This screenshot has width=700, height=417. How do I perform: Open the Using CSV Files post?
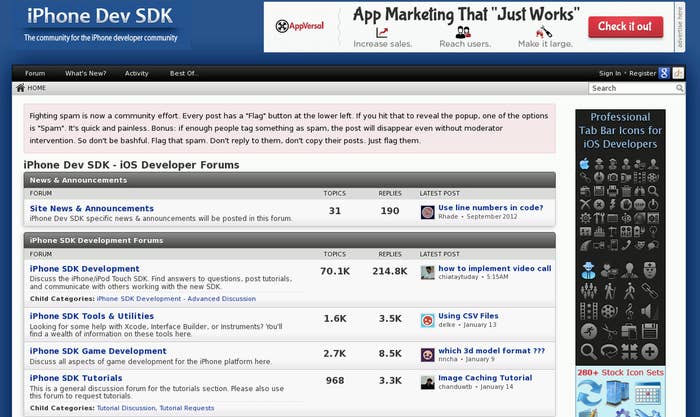click(468, 316)
